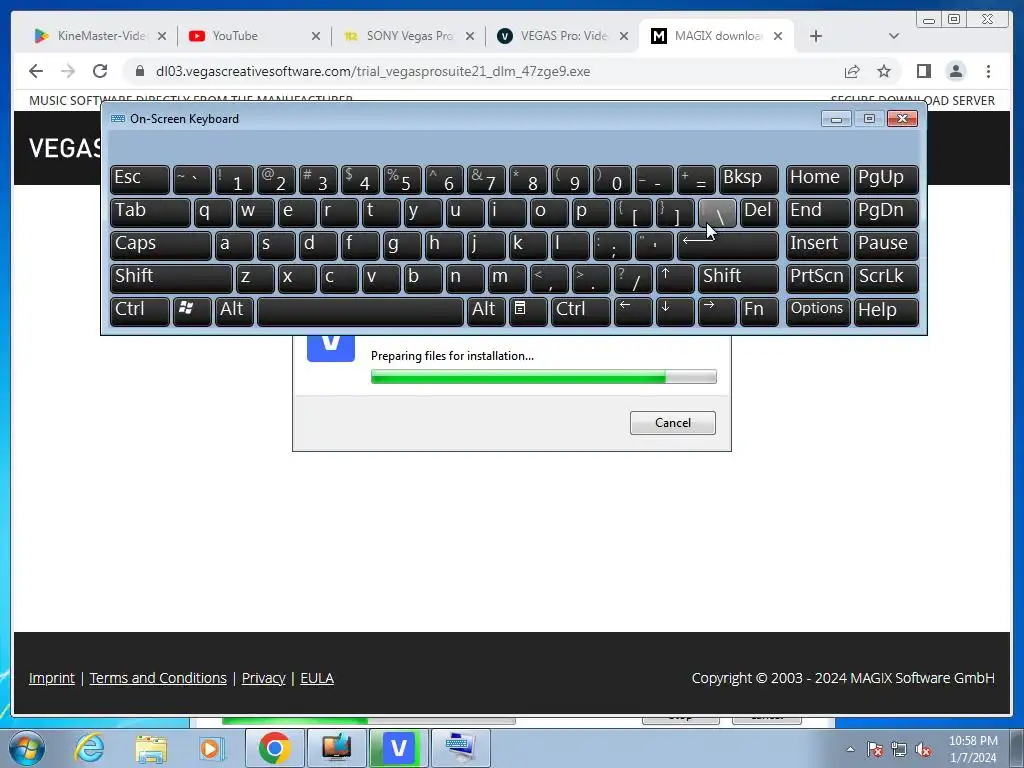Click the Del key
The height and width of the screenshot is (768, 1024).
[x=760, y=212]
